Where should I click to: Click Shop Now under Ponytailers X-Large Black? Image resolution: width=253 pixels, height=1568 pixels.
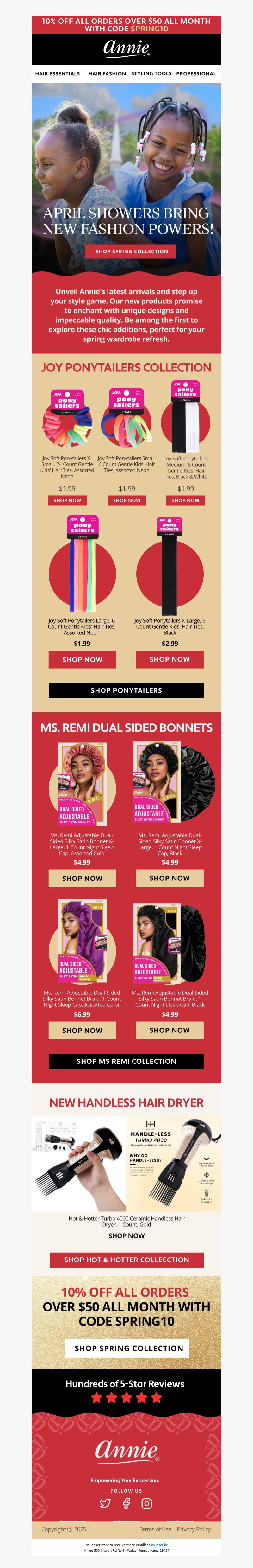point(170,659)
